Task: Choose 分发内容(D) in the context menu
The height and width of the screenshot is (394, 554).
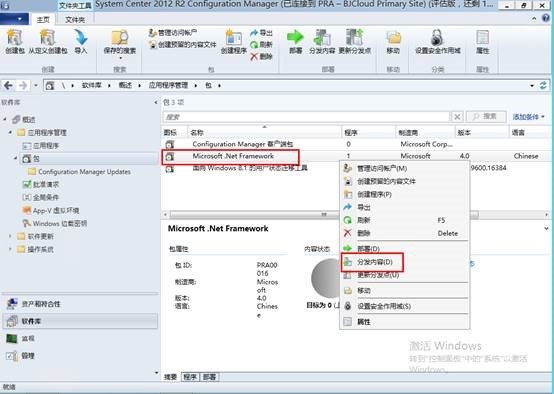Action: (405, 262)
